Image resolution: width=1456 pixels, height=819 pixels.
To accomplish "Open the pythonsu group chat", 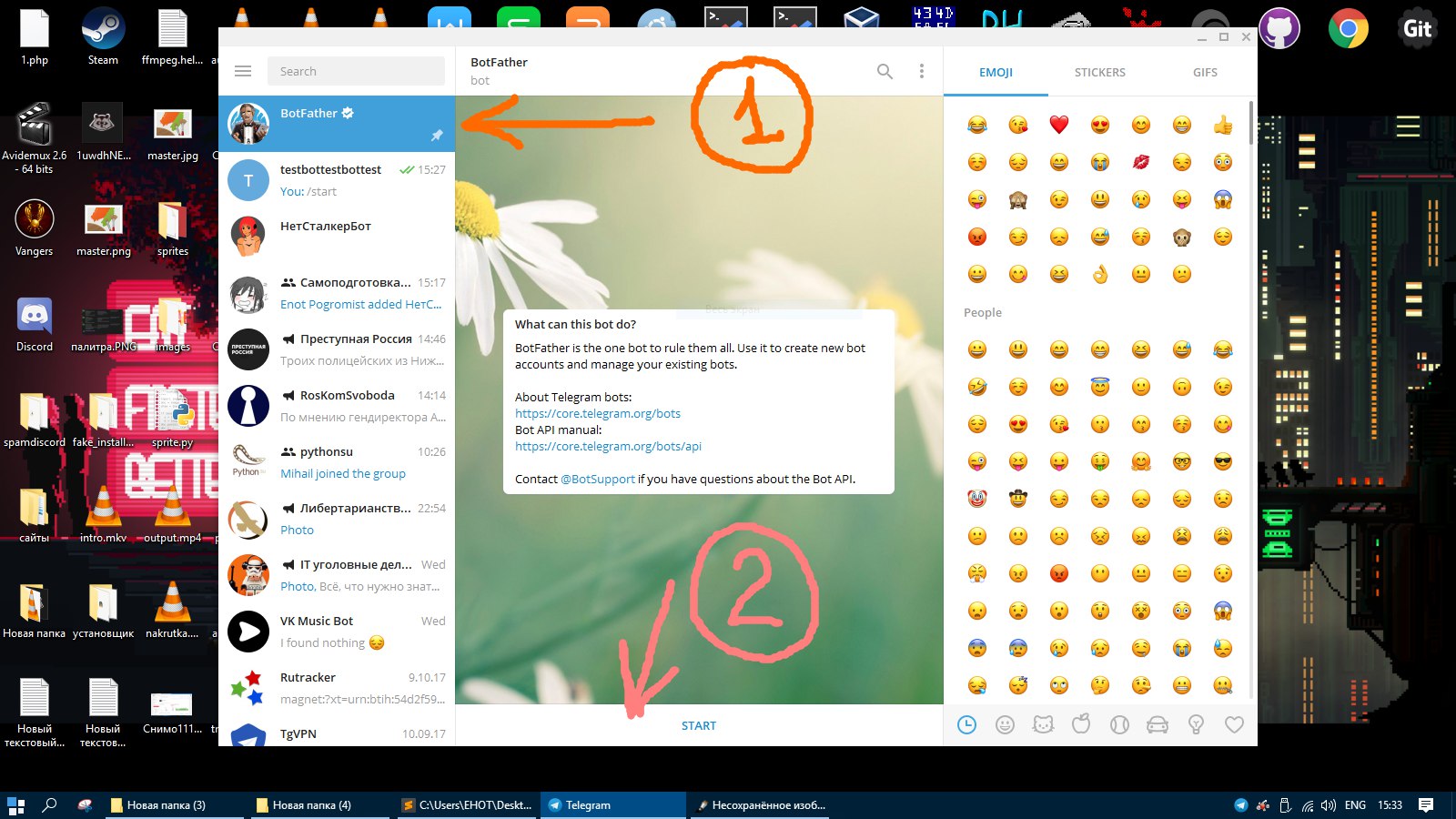I will 337,462.
